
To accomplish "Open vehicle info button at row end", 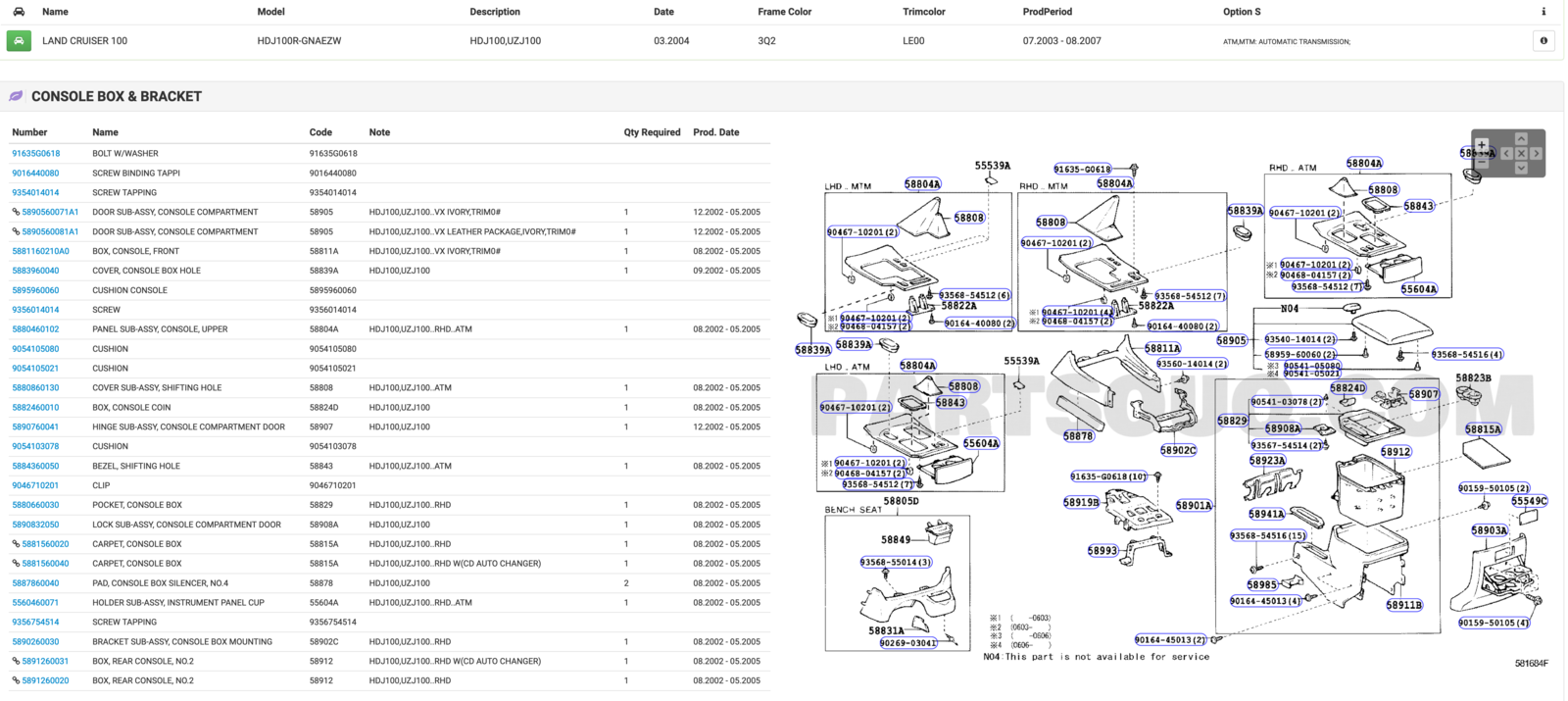I will [x=1543, y=41].
